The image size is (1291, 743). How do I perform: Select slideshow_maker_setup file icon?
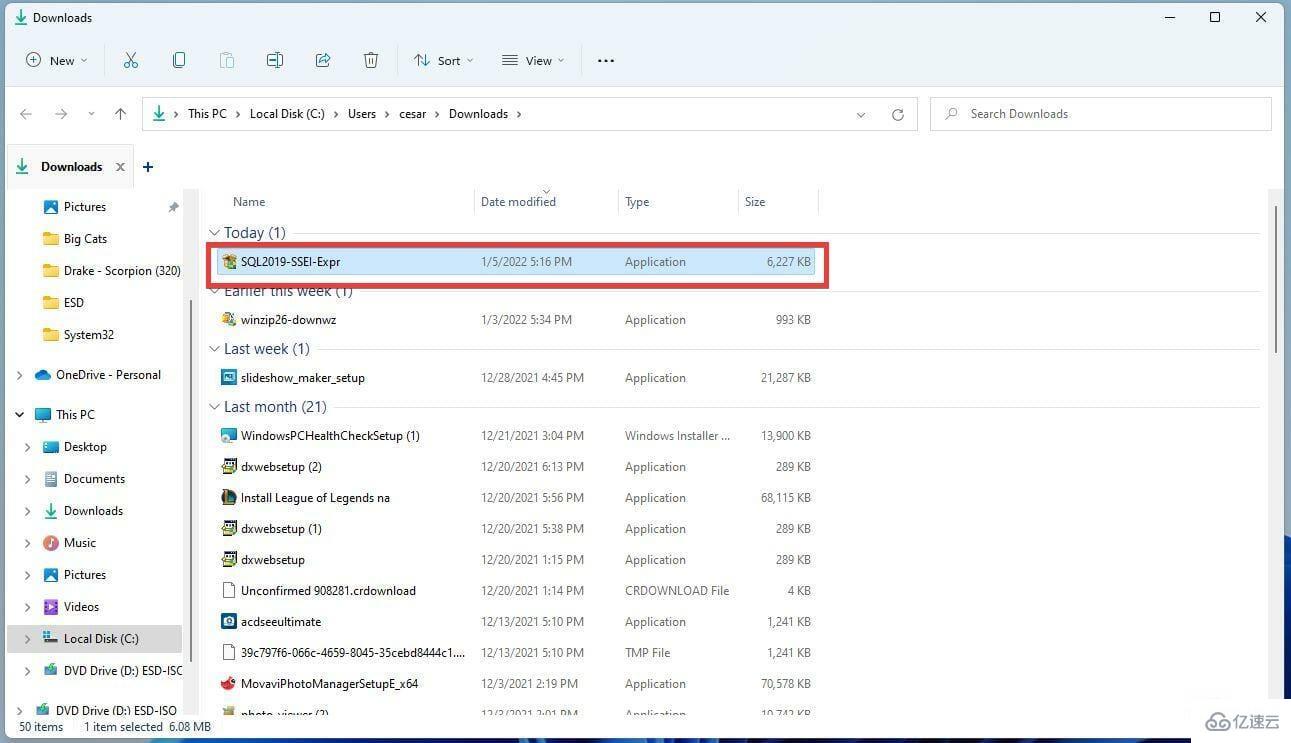229,378
